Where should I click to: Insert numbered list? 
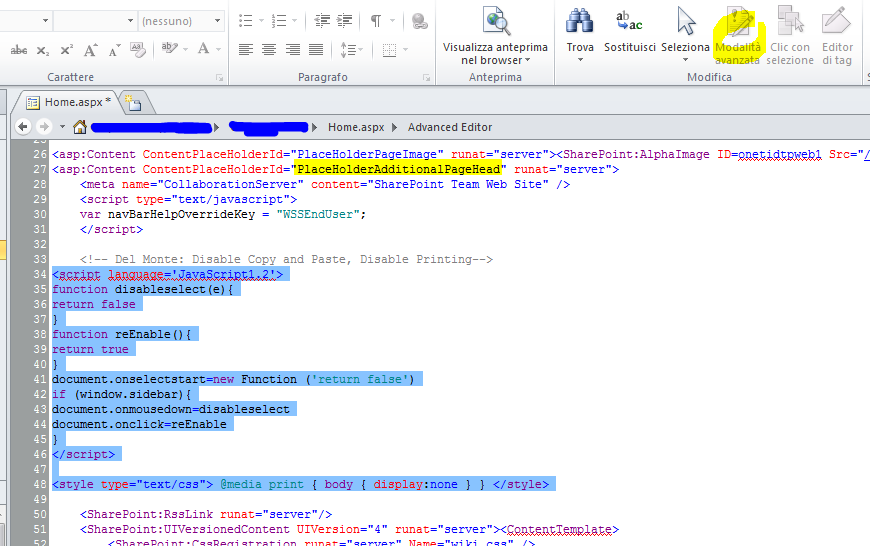(x=279, y=21)
